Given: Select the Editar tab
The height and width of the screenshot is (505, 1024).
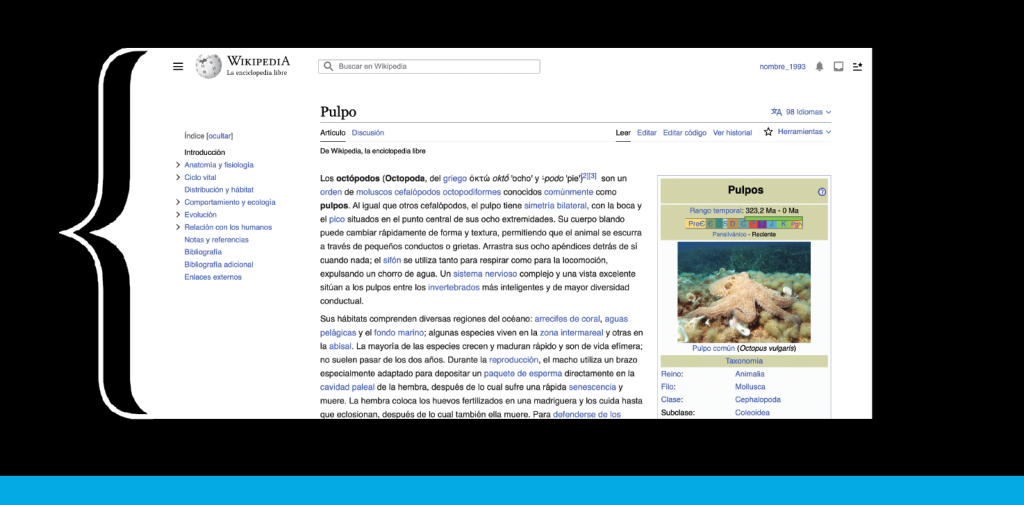Looking at the screenshot, I should 647,133.
